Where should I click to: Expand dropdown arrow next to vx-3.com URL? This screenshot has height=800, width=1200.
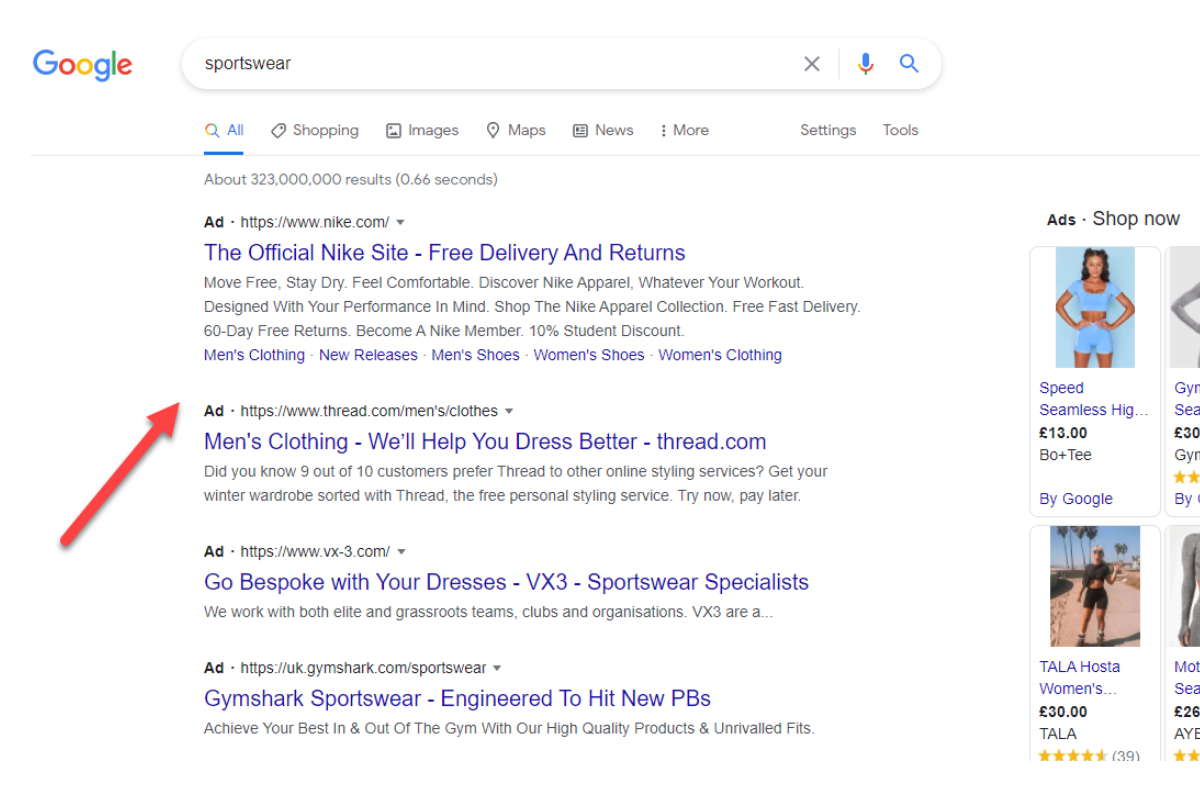(402, 552)
